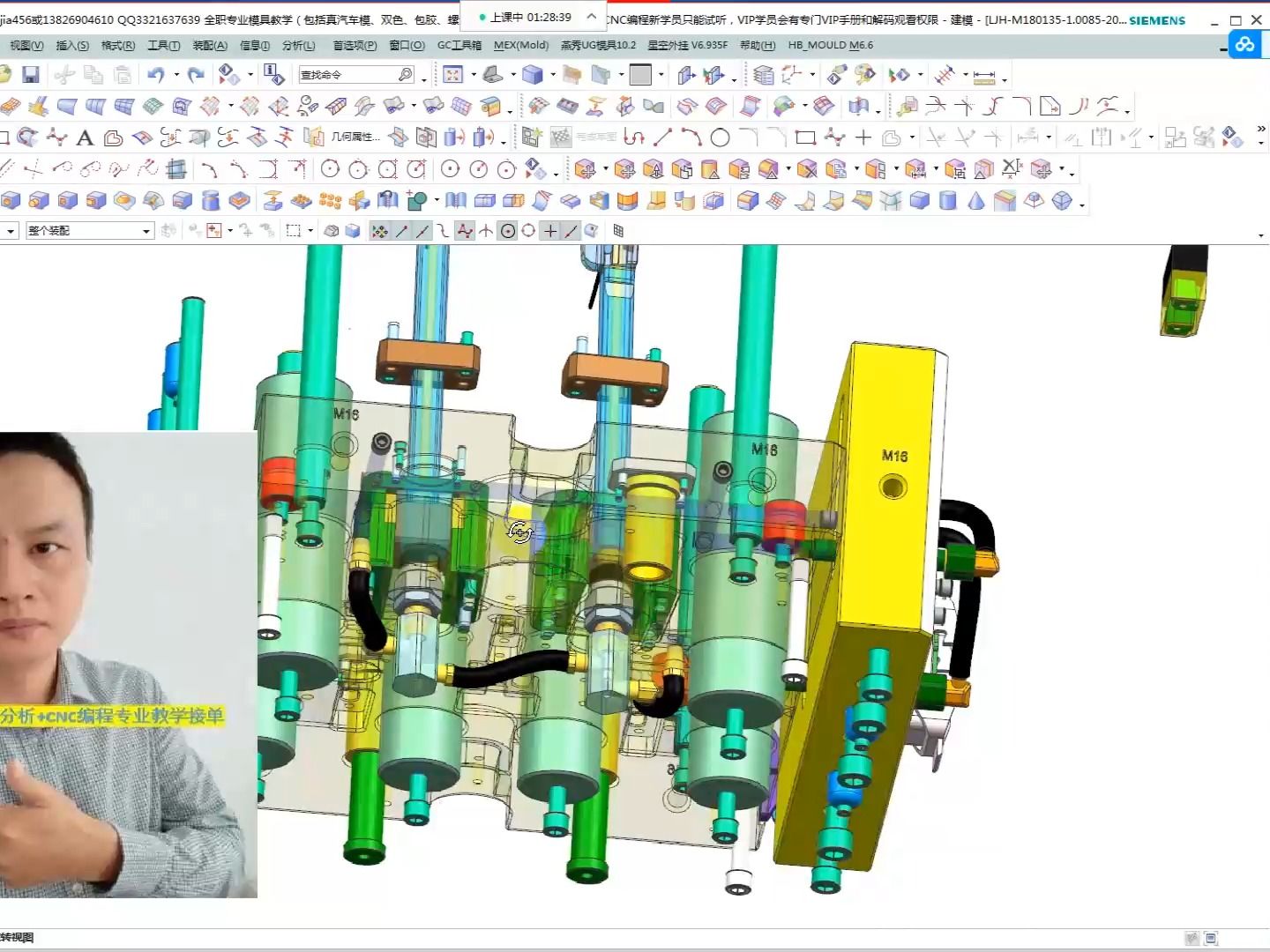Expand the class status bar chevron
1270x952 pixels.
[591, 16]
